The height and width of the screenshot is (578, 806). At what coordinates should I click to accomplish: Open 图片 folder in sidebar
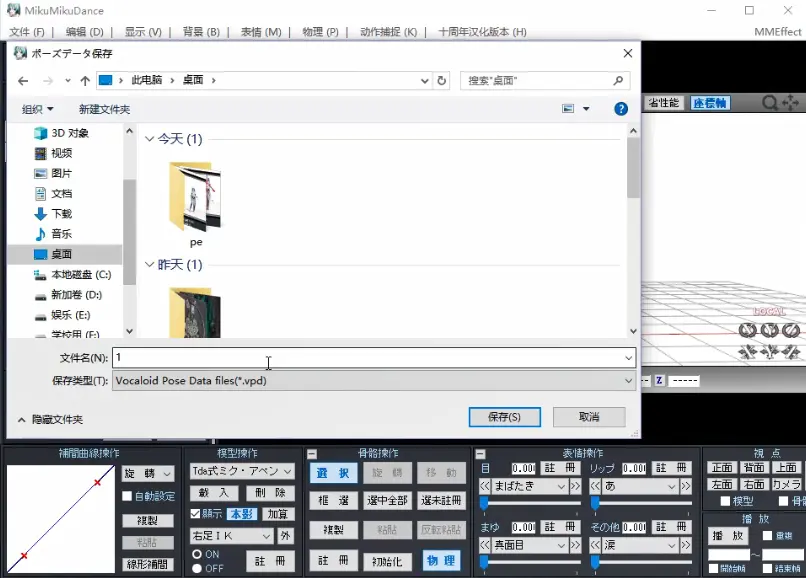53,173
